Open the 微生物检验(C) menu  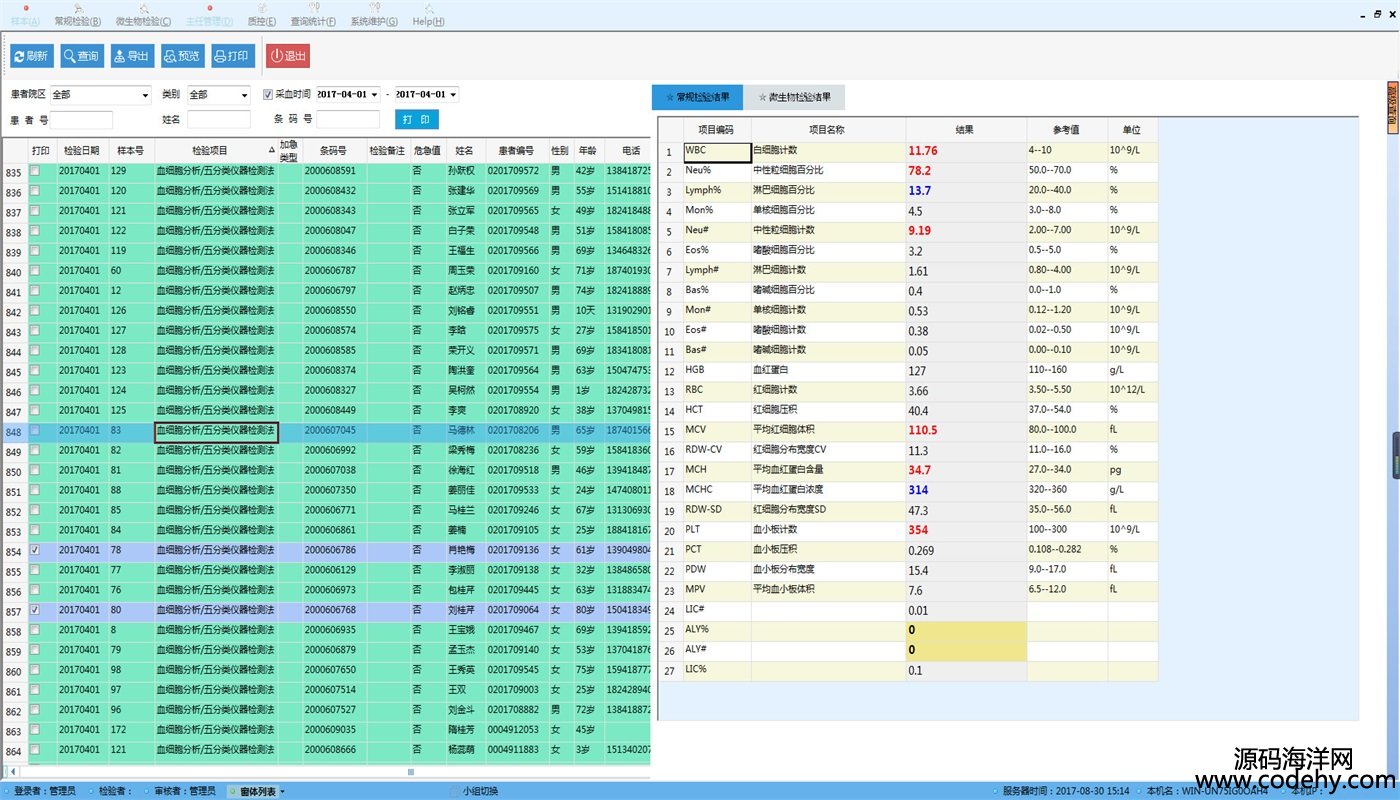(143, 16)
